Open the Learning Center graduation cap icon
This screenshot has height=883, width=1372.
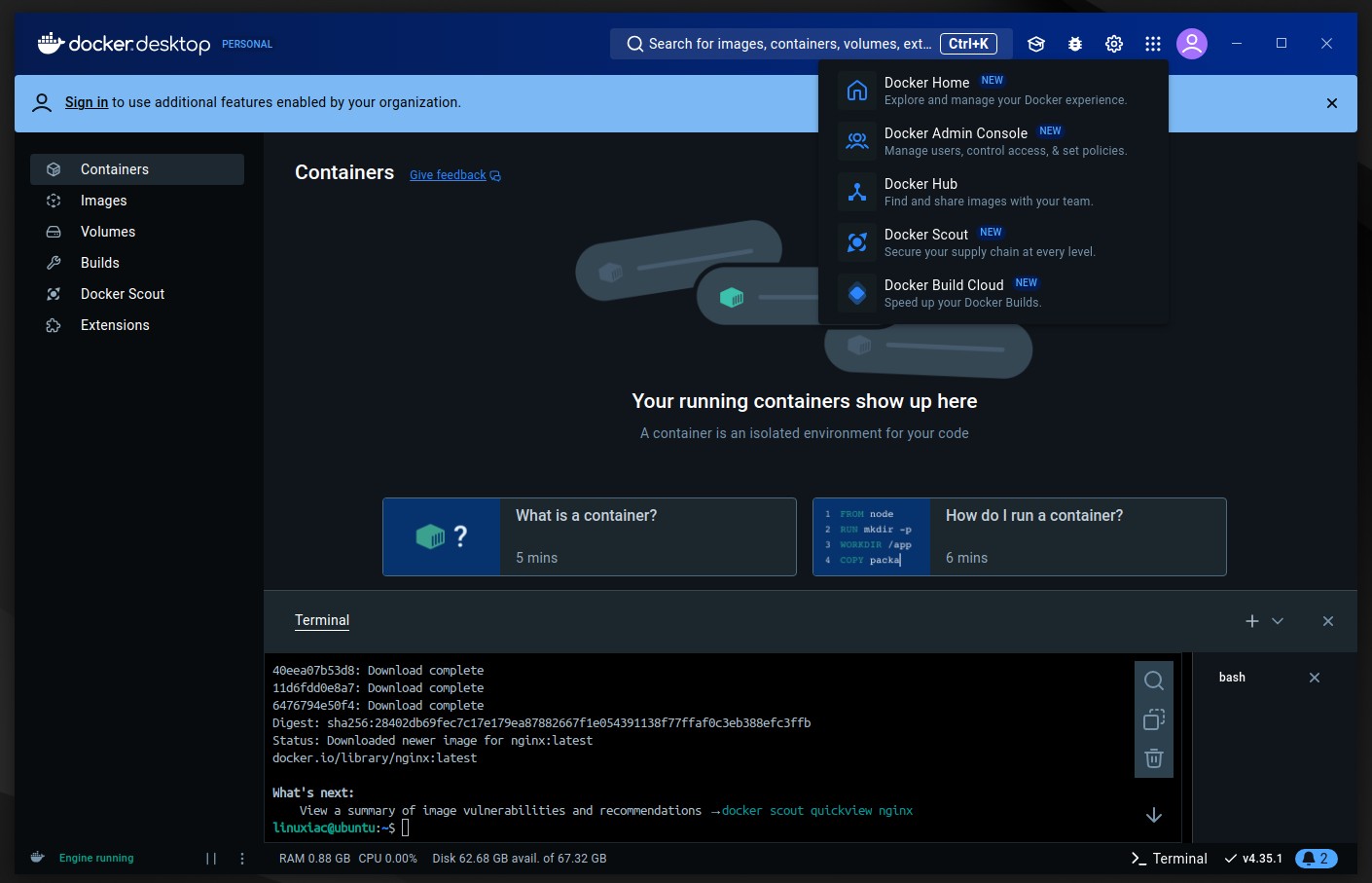(x=1036, y=44)
